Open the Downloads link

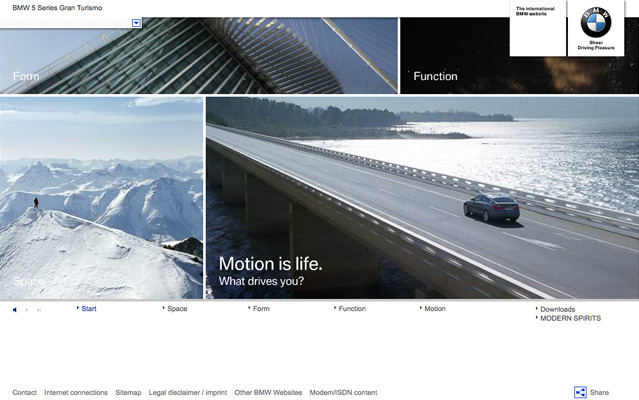point(557,310)
